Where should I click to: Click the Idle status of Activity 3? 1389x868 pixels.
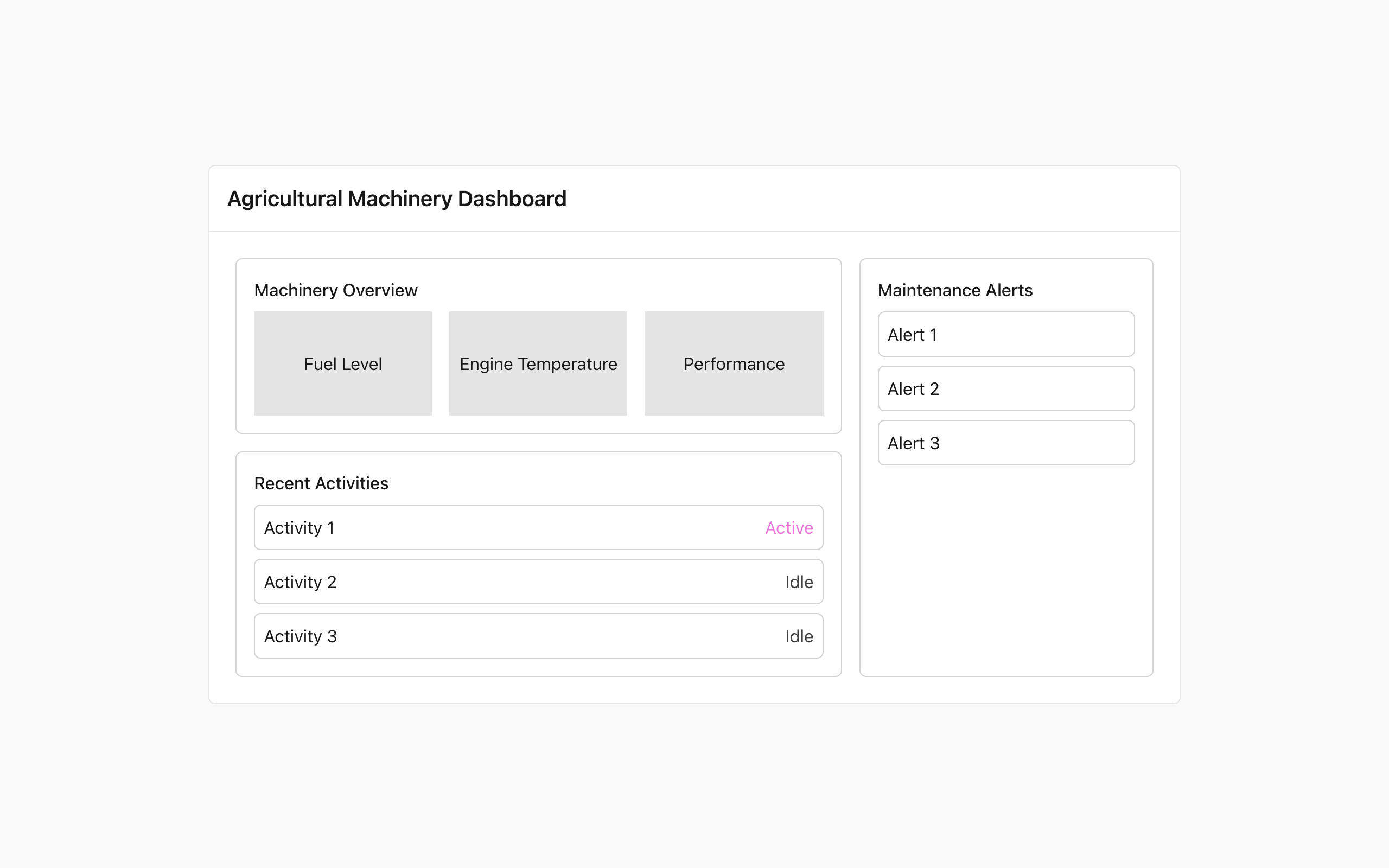[x=799, y=636]
